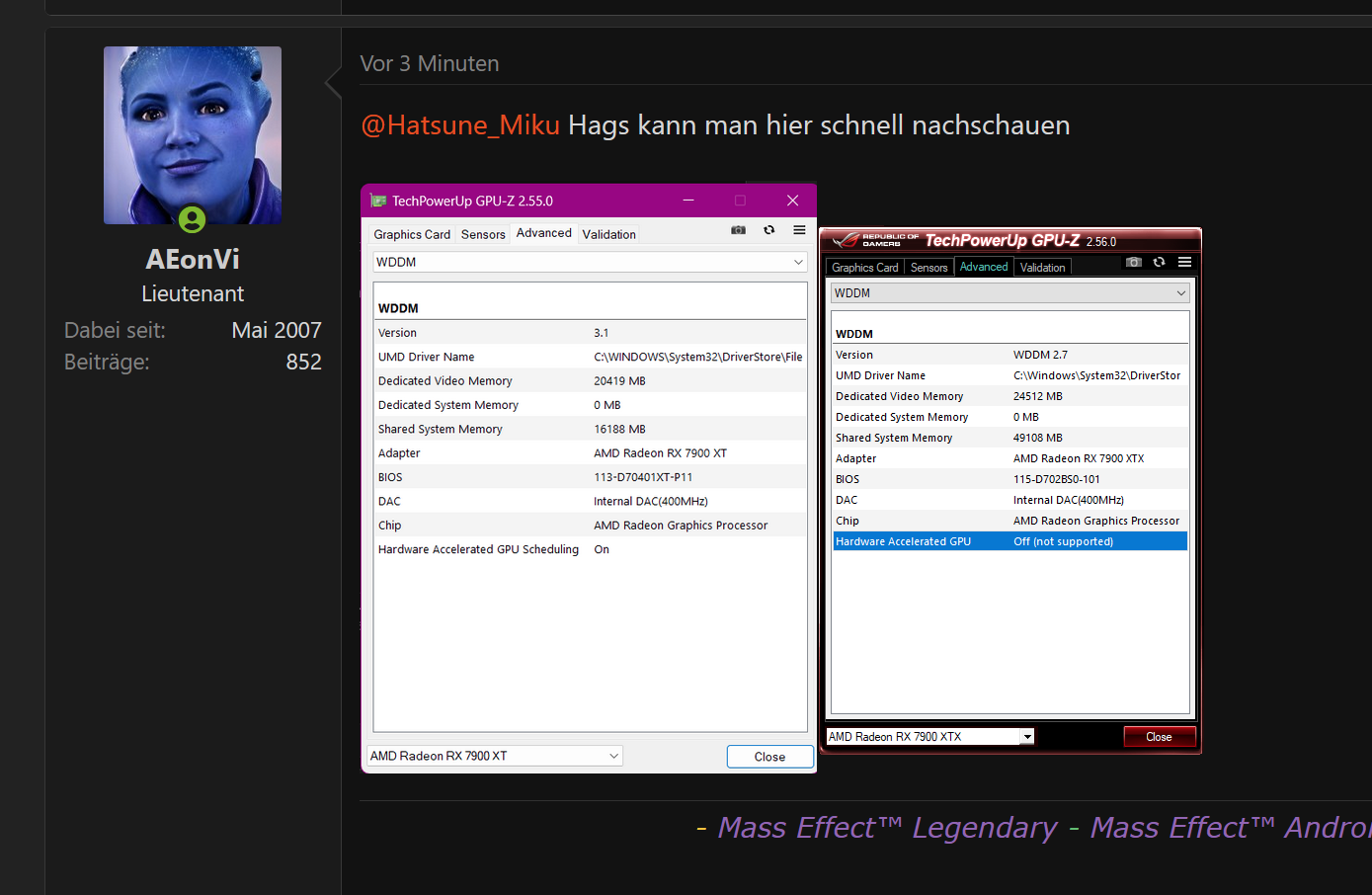This screenshot has height=895, width=1372.
Task: Click the DAC 'Internal DAC(400MHz)' row in GPU-Z 2.55.0
Action: (x=590, y=501)
